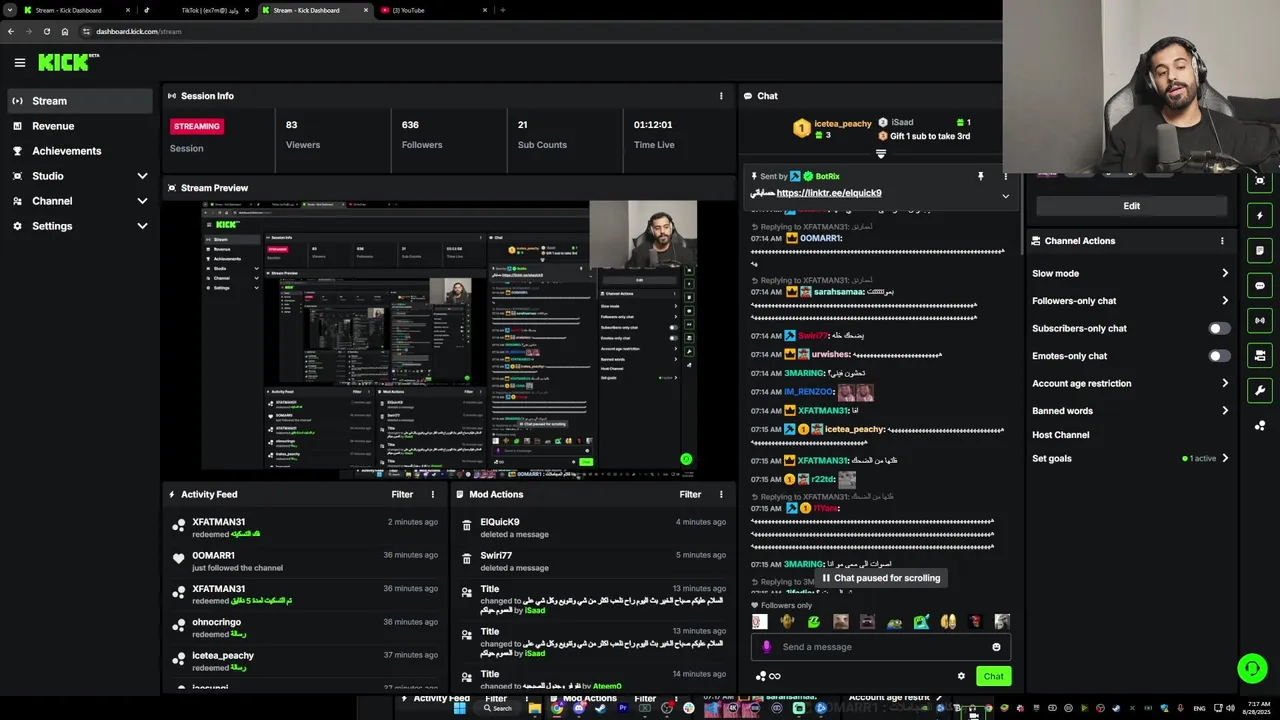Select Stream in the sidebar
The width and height of the screenshot is (1280, 720).
pyautogui.click(x=80, y=101)
